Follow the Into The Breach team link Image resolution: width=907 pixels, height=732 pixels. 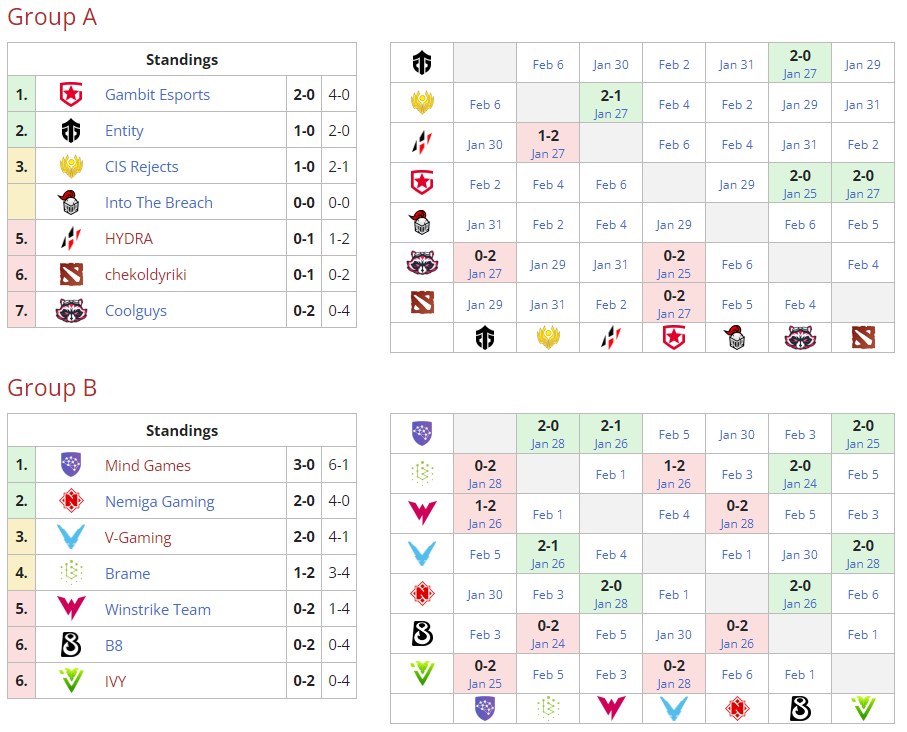coord(158,202)
